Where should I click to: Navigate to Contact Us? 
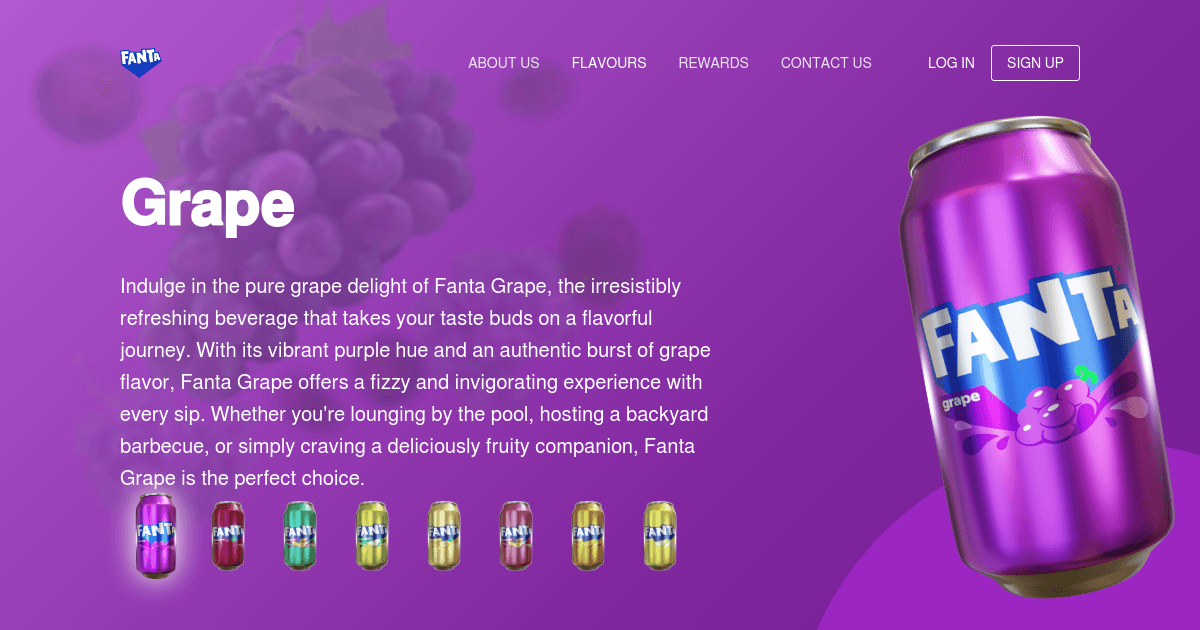(826, 63)
